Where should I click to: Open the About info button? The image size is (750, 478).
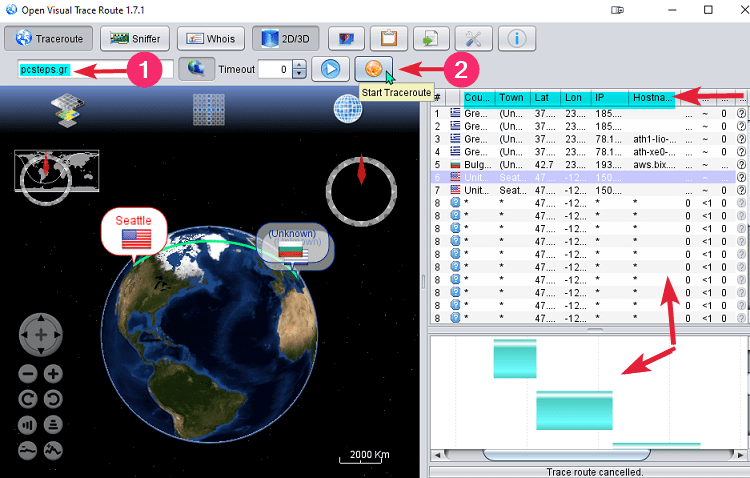click(517, 39)
